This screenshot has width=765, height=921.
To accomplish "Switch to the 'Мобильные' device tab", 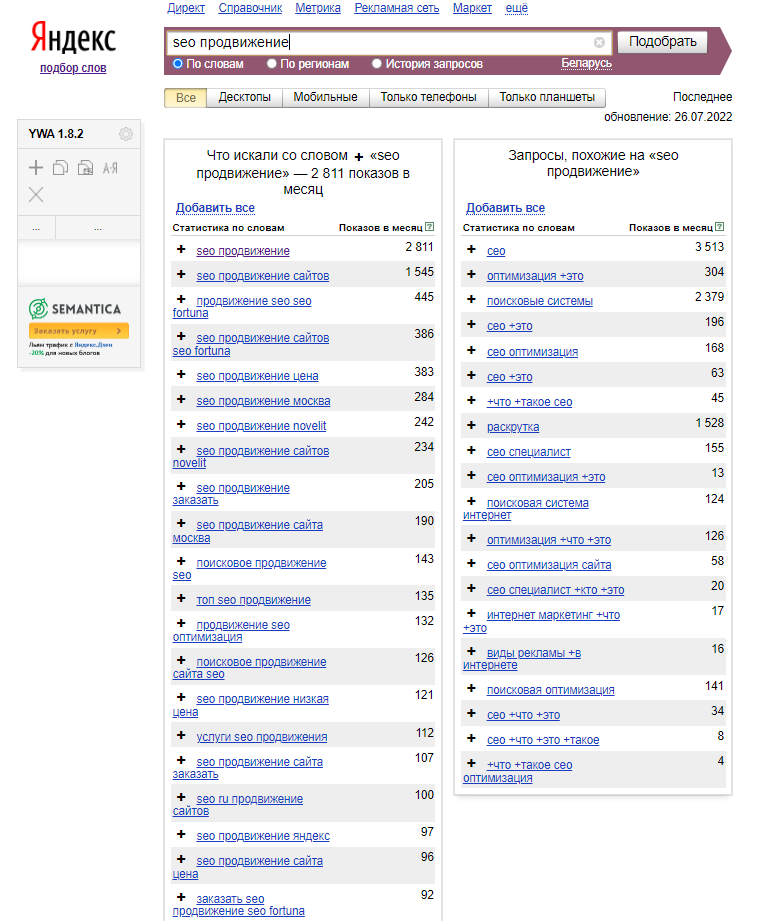I will 326,97.
